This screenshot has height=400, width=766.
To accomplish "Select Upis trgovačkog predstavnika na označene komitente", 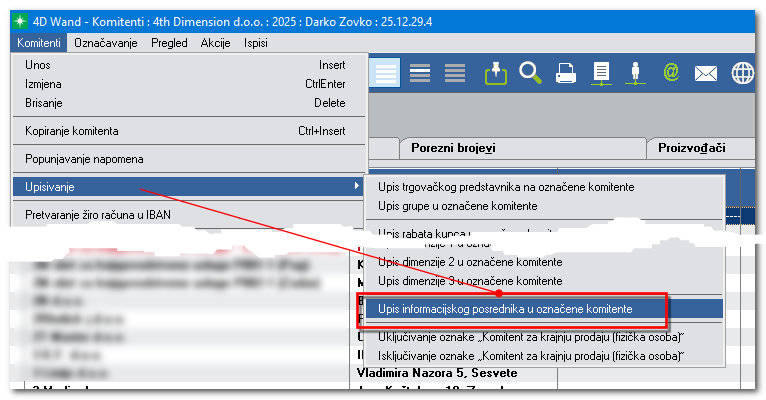I will pos(505,187).
